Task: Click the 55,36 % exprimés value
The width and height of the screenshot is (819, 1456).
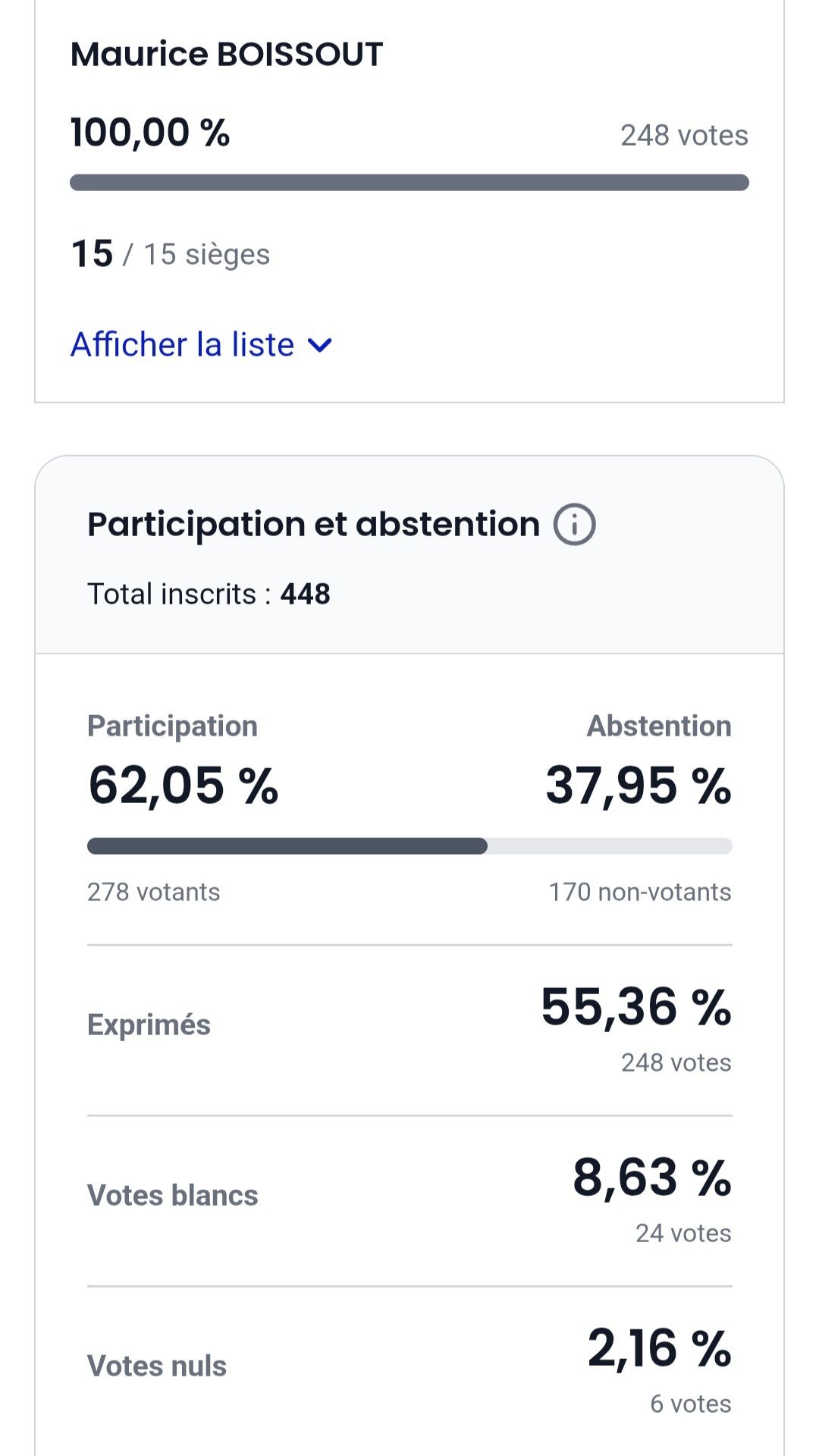Action: coord(635,1007)
